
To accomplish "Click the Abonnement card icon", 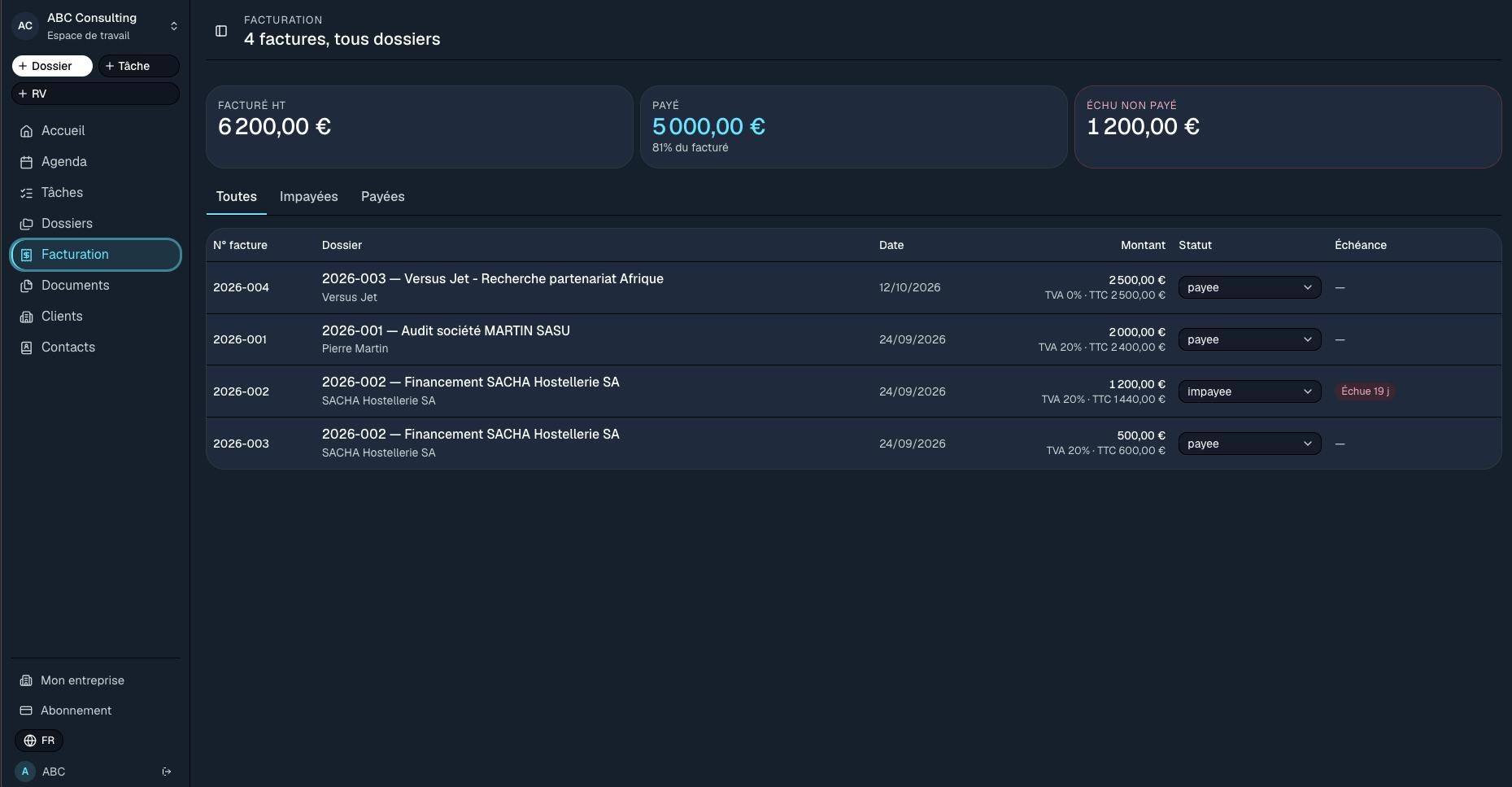I will 26,710.
